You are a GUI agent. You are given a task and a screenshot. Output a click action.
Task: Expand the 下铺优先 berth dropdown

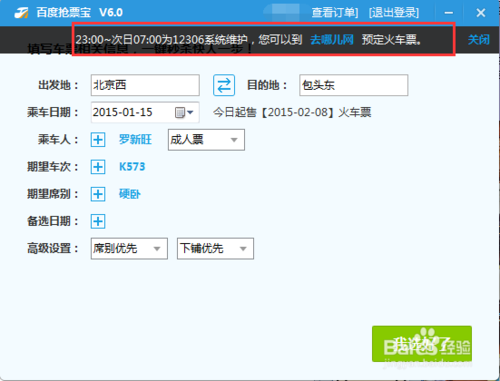pos(215,248)
